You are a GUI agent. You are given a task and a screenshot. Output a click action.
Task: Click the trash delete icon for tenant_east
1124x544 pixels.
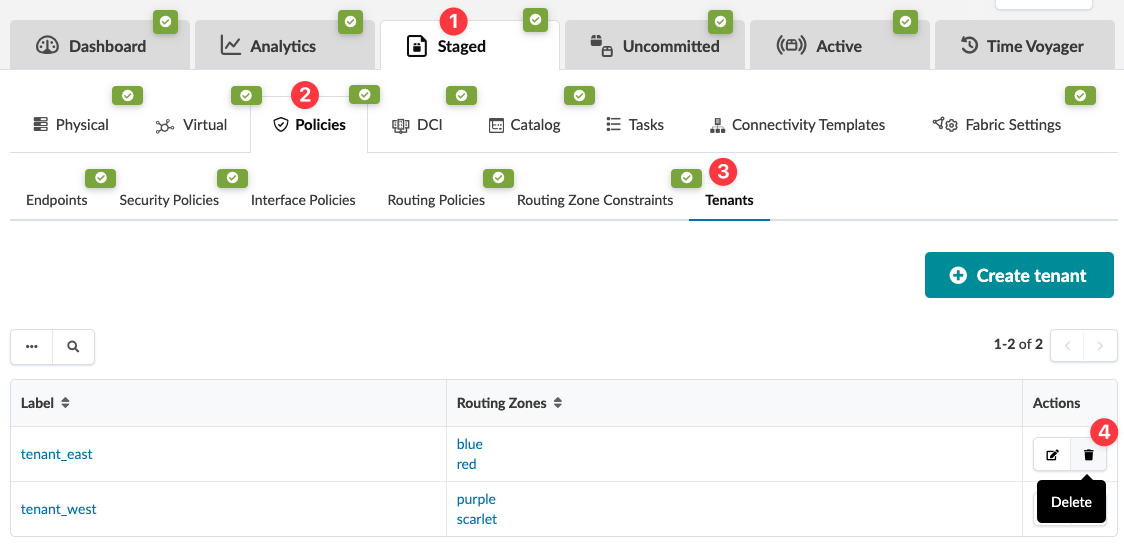coord(1088,455)
